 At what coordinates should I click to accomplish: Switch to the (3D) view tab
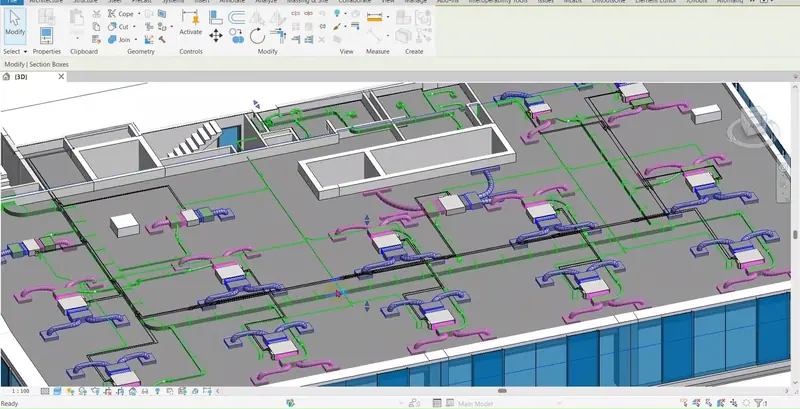pyautogui.click(x=21, y=76)
